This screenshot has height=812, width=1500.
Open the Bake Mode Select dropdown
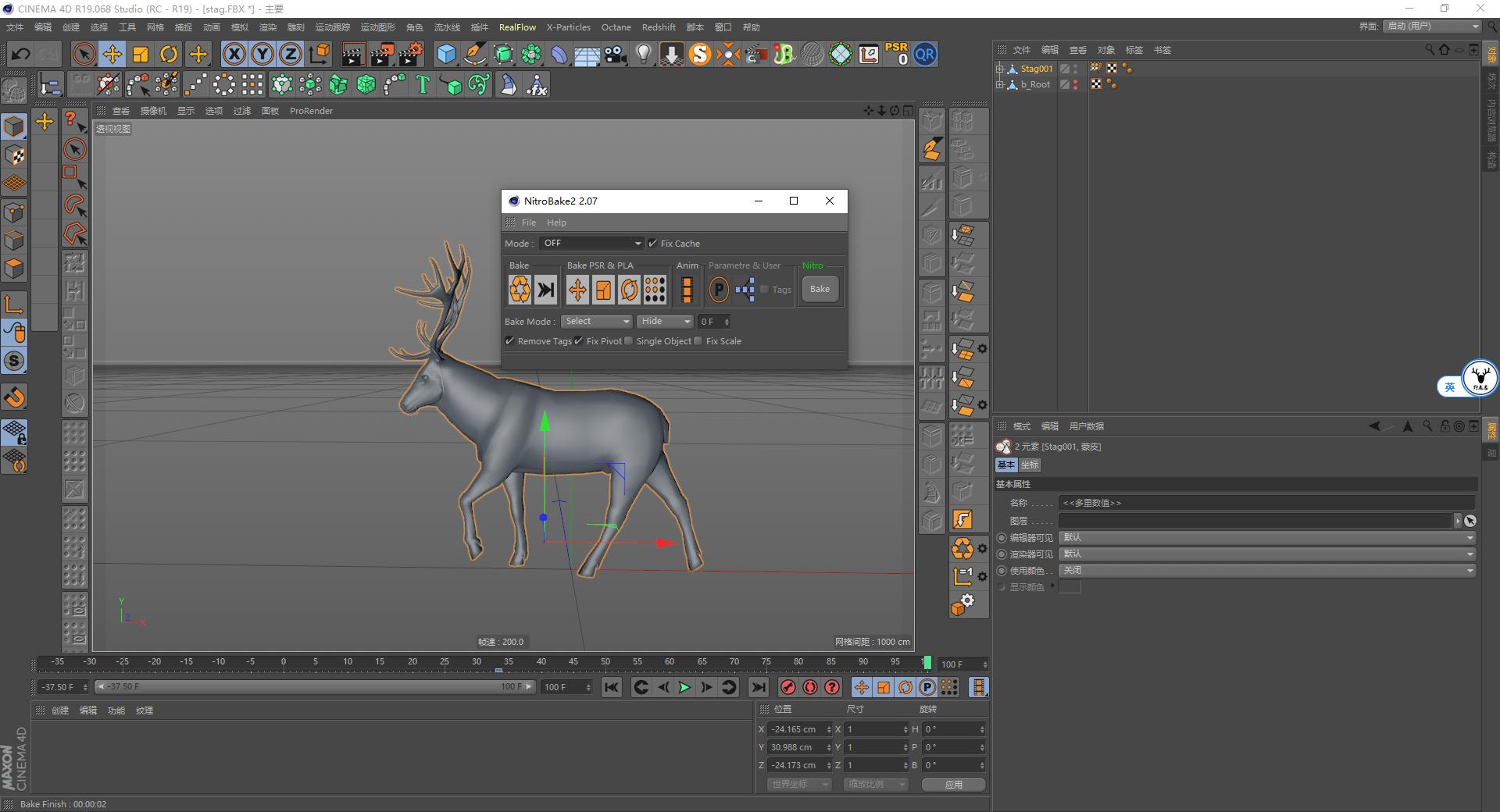pos(596,321)
